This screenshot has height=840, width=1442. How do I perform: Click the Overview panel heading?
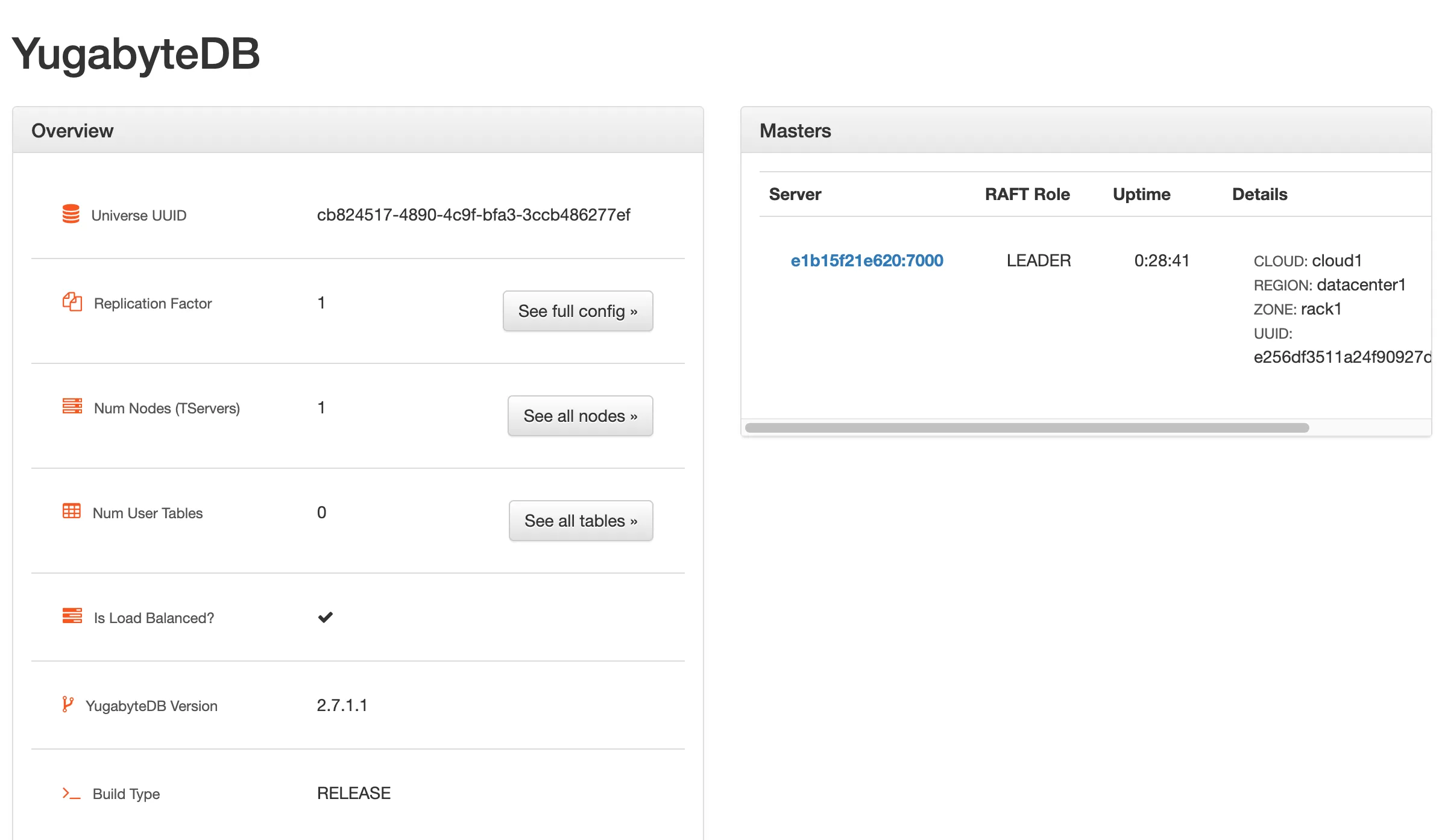72,131
